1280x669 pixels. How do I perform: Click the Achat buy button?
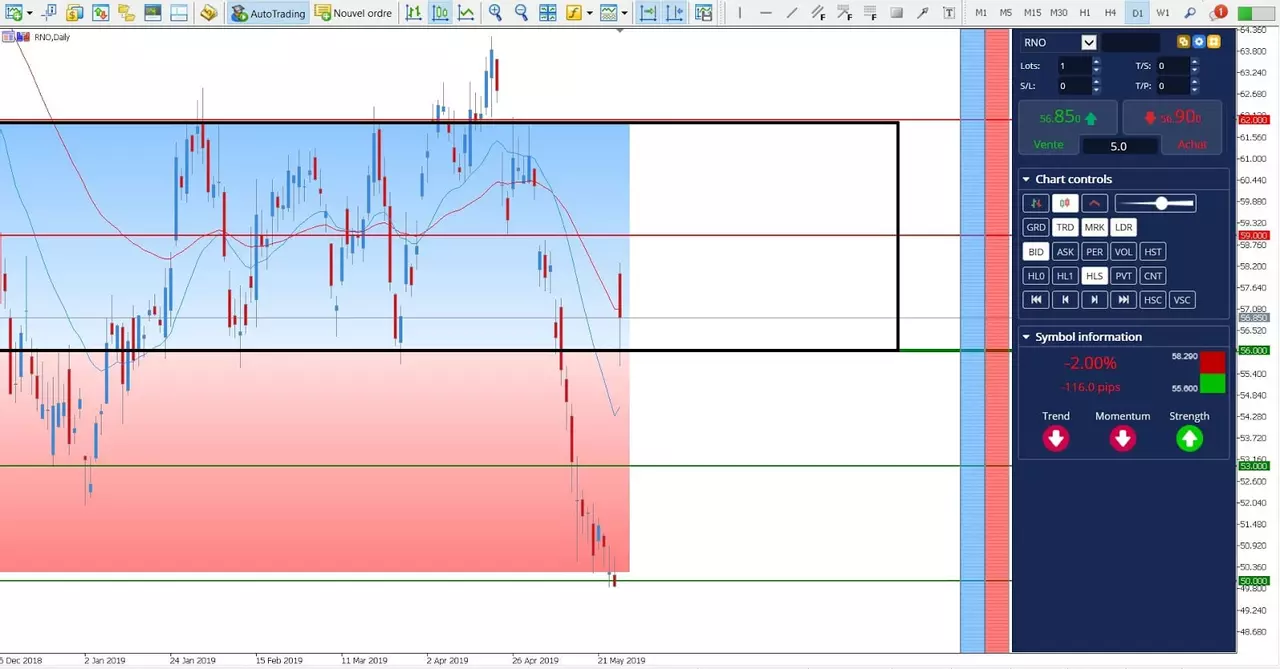click(1172, 127)
